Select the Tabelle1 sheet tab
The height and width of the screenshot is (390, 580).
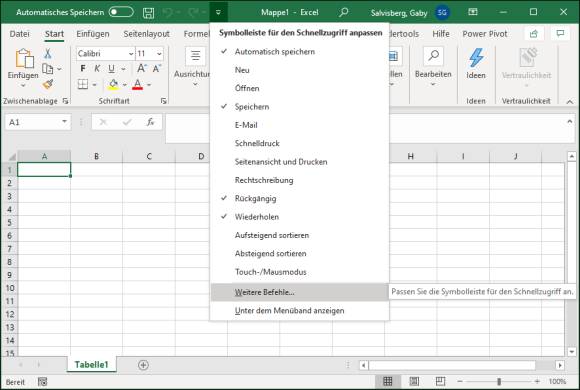point(91,365)
